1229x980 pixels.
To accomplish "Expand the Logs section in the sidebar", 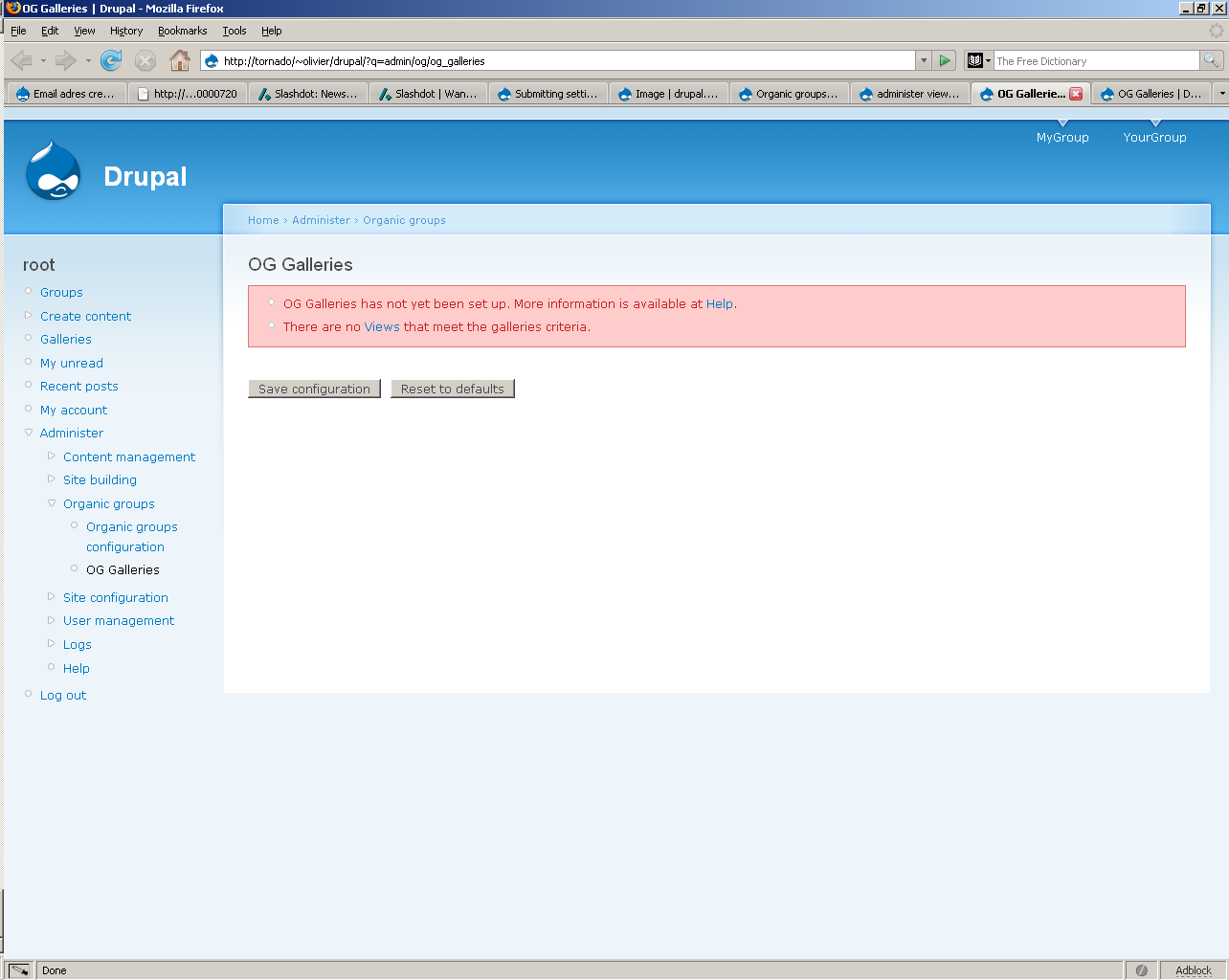I will point(51,644).
